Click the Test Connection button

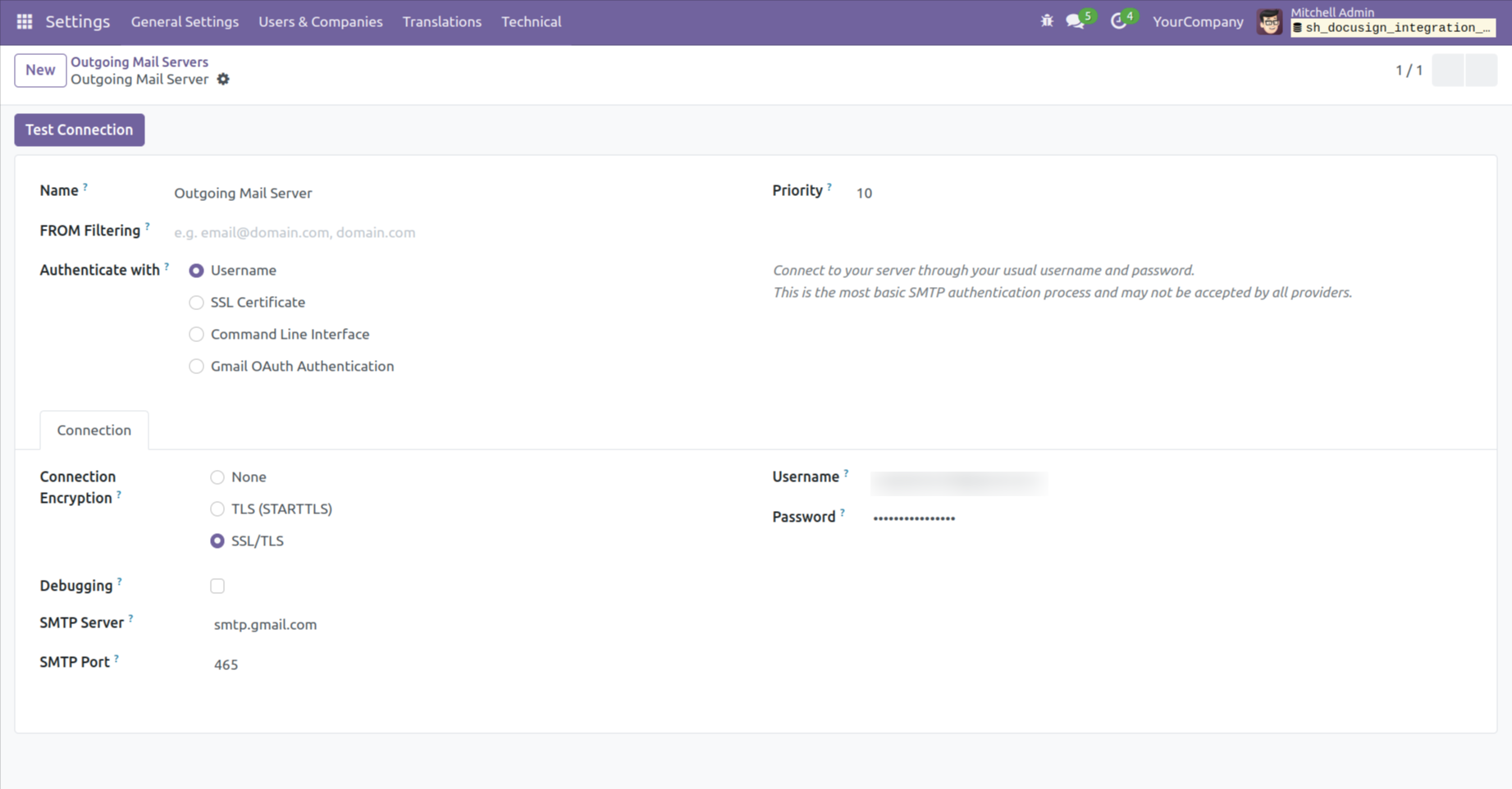[x=79, y=130]
